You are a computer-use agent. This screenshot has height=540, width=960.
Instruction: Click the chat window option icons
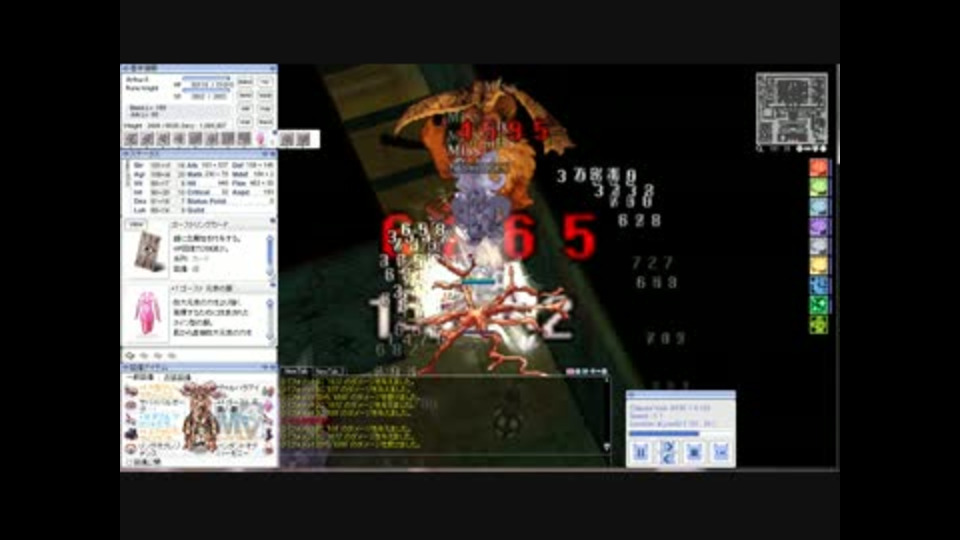pyautogui.click(x=586, y=372)
